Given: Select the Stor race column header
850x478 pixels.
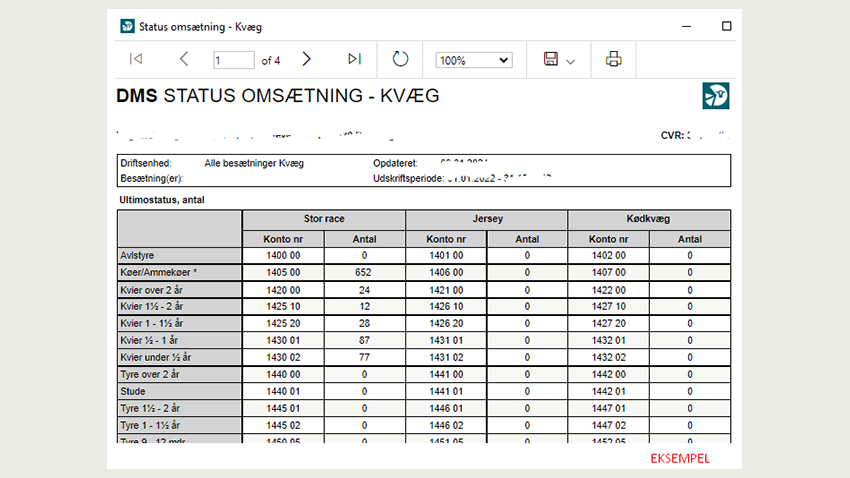Looking at the screenshot, I should [x=324, y=219].
